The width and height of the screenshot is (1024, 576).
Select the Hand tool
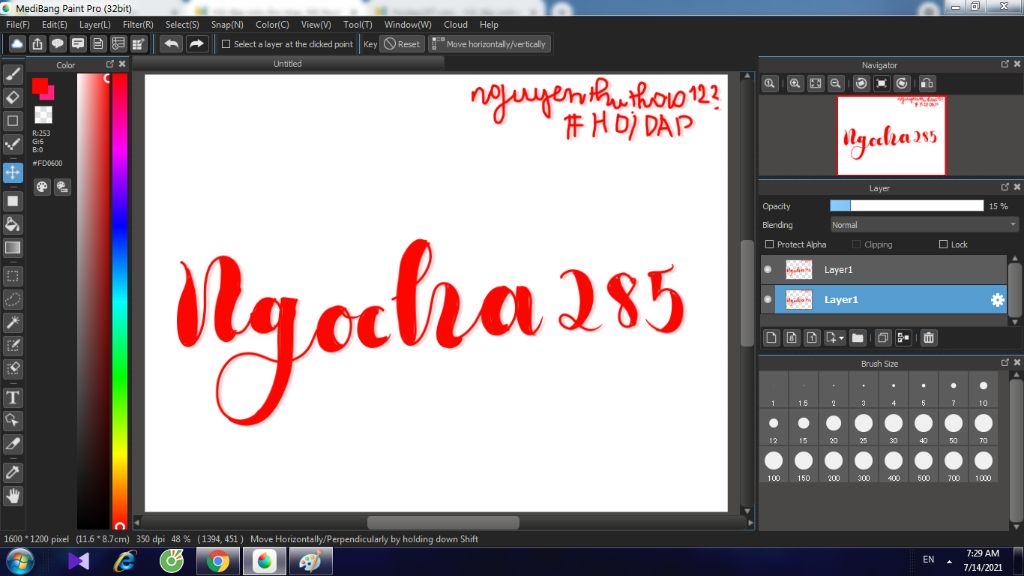point(12,496)
